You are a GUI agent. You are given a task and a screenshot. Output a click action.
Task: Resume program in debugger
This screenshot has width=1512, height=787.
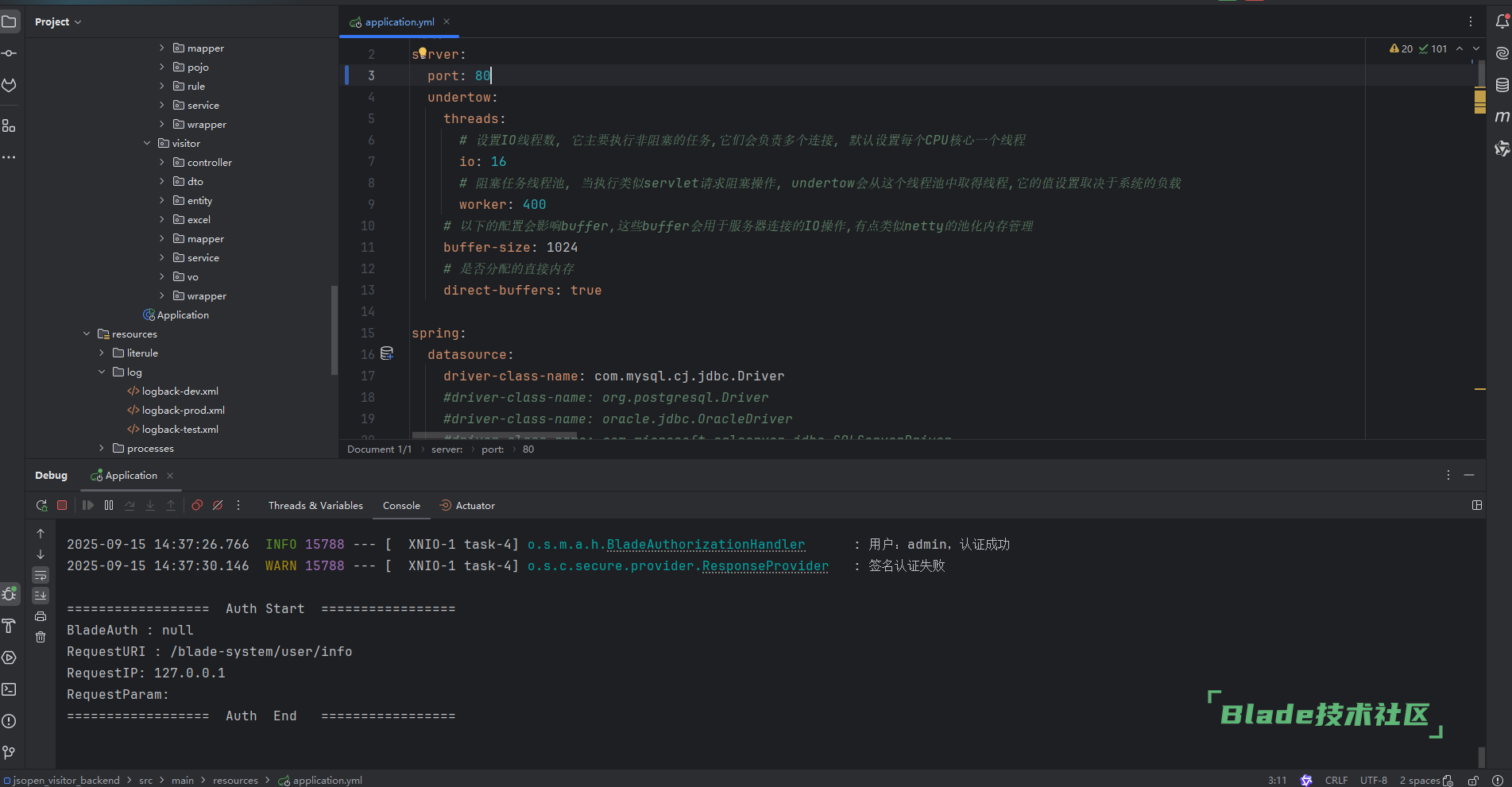88,505
